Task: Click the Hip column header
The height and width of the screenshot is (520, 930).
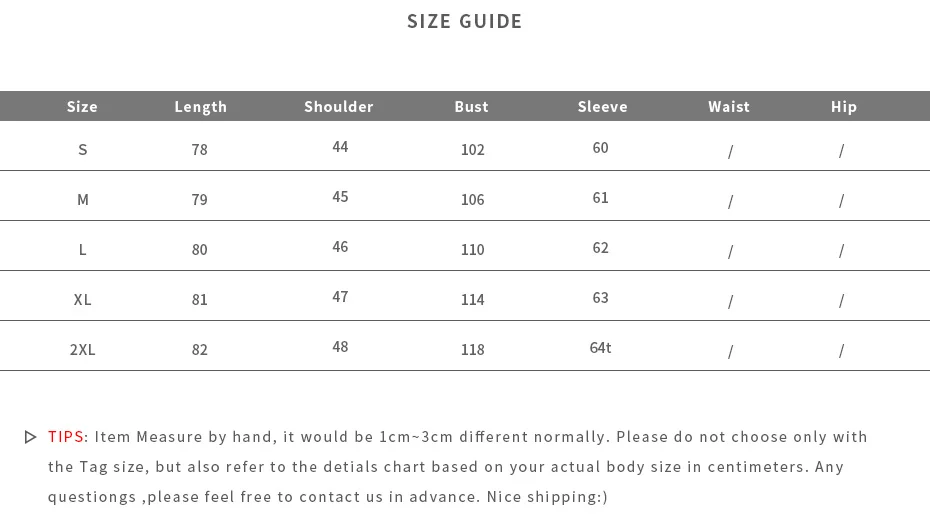Action: click(x=843, y=107)
